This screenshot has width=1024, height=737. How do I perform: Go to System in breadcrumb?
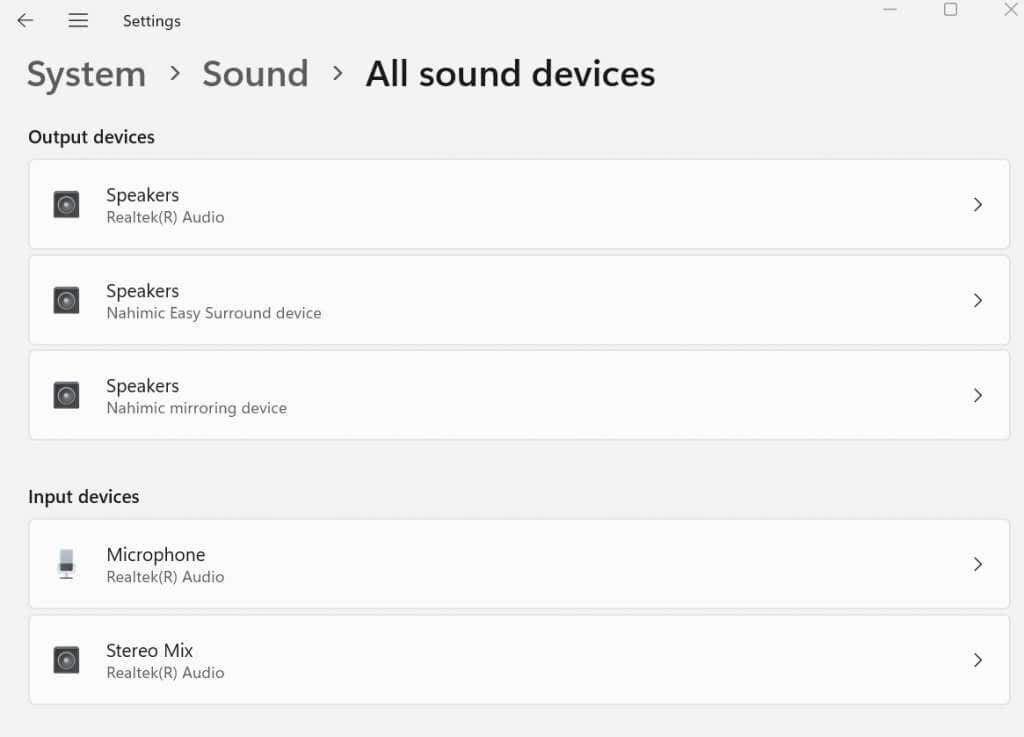pos(86,74)
